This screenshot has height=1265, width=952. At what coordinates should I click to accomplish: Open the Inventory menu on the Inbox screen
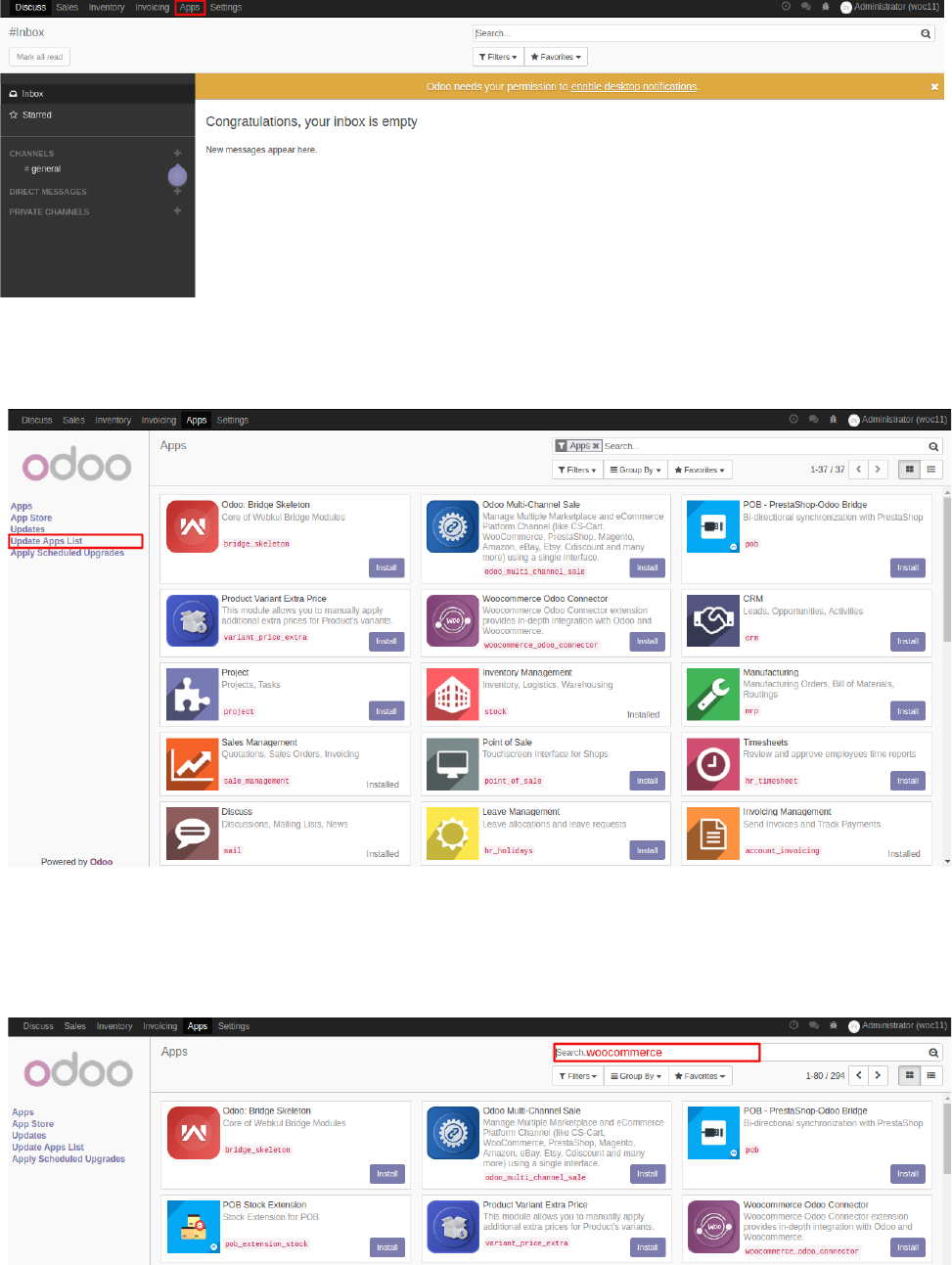[x=107, y=7]
